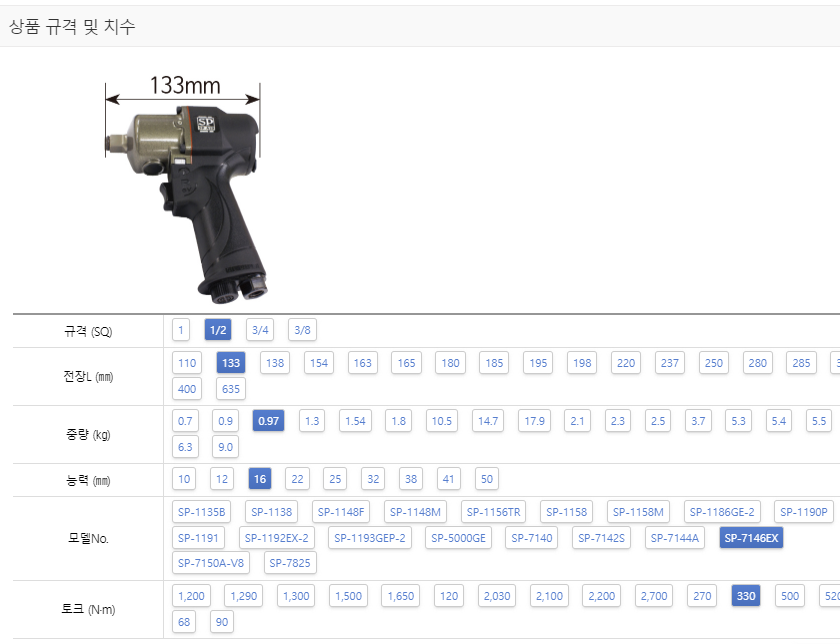This screenshot has width=840, height=644.
Task: Select 180 overall length
Action: (x=451, y=363)
